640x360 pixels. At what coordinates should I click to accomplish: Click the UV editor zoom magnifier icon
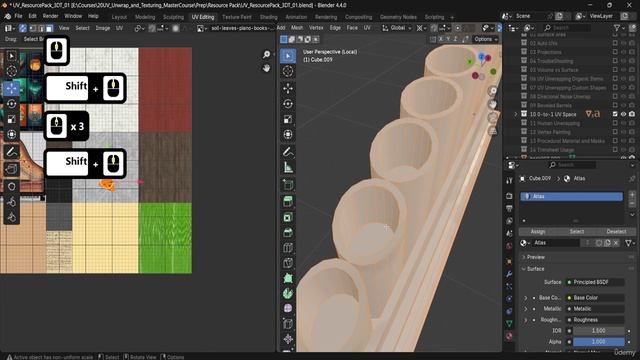267,54
